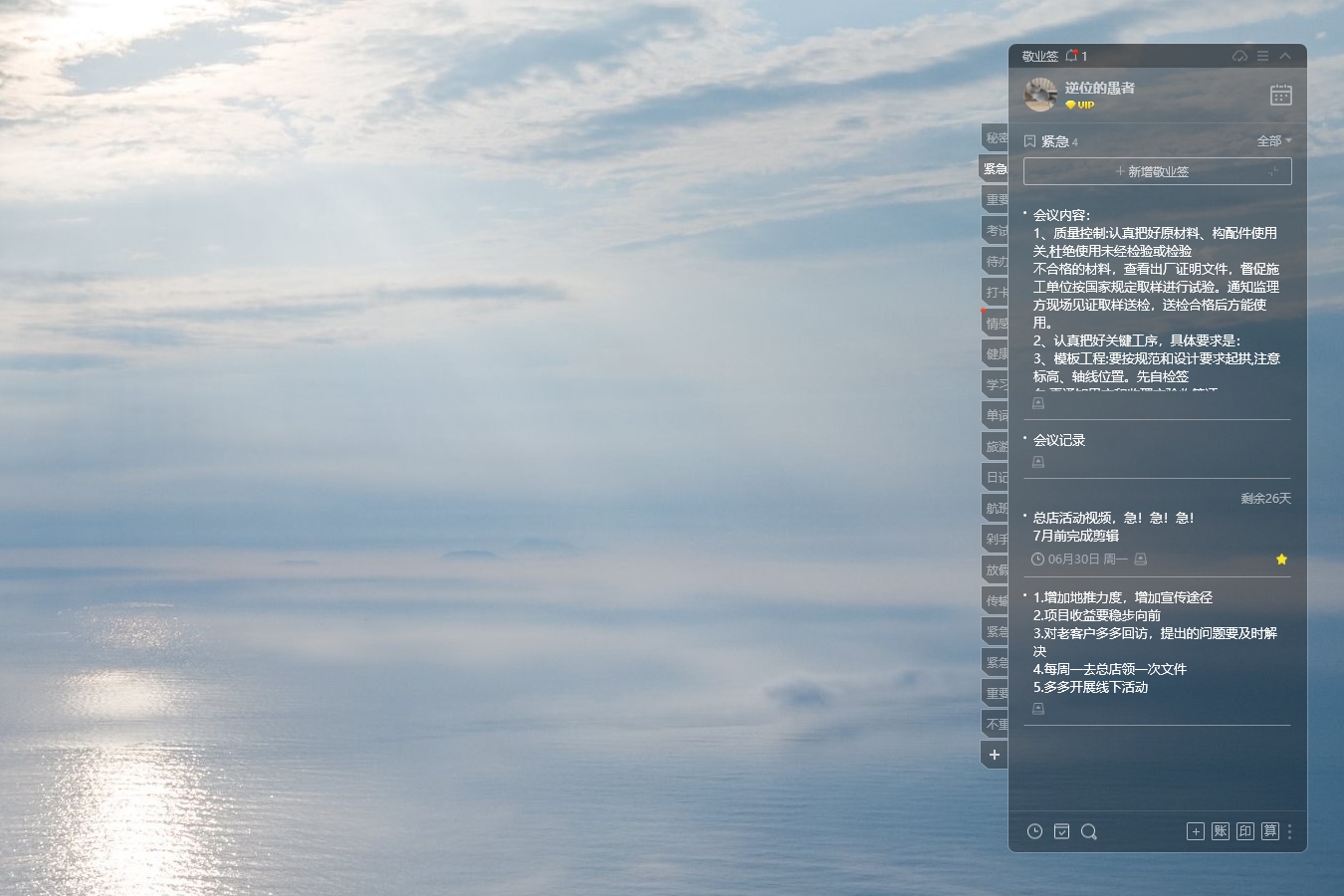The height and width of the screenshot is (896, 1344).
Task: Open the 账 ledger tool
Action: click(x=1221, y=831)
